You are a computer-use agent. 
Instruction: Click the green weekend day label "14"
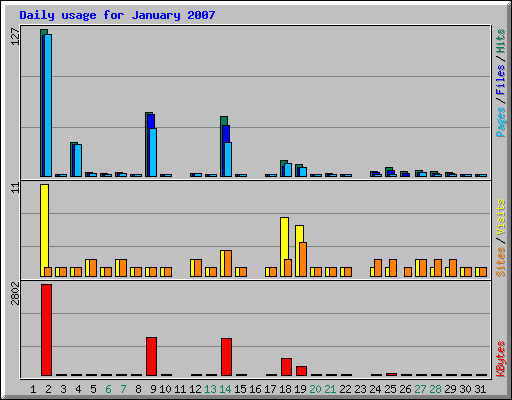[225, 389]
